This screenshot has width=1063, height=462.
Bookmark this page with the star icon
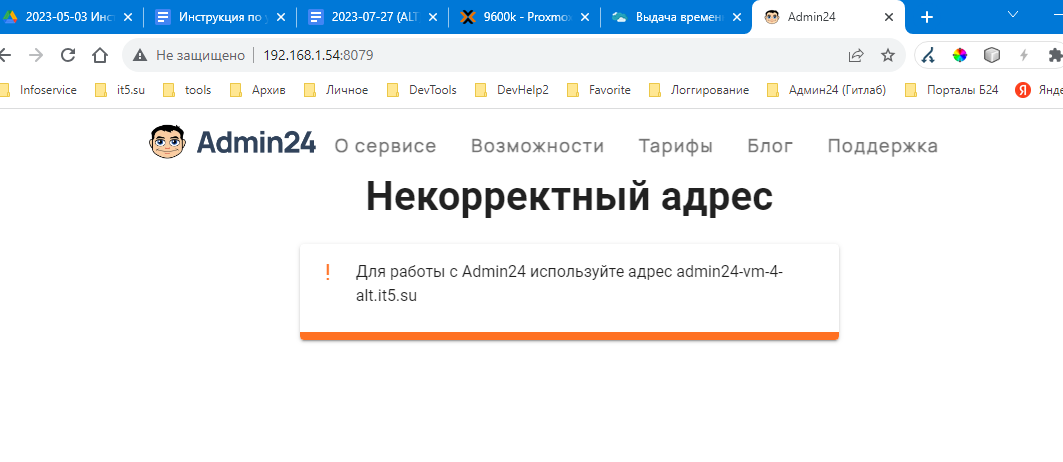coord(888,56)
